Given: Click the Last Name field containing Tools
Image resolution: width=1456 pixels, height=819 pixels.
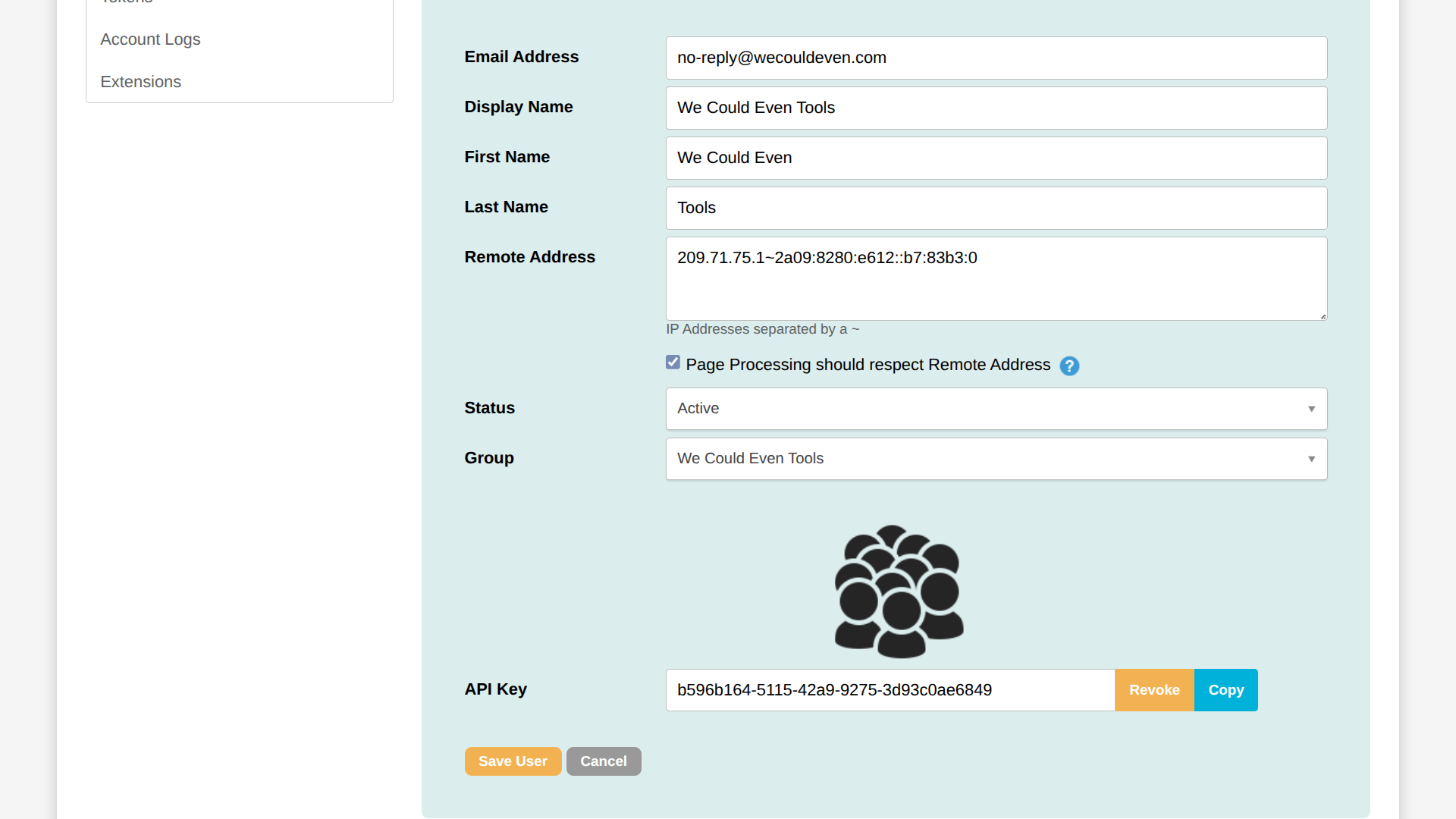Looking at the screenshot, I should (996, 208).
